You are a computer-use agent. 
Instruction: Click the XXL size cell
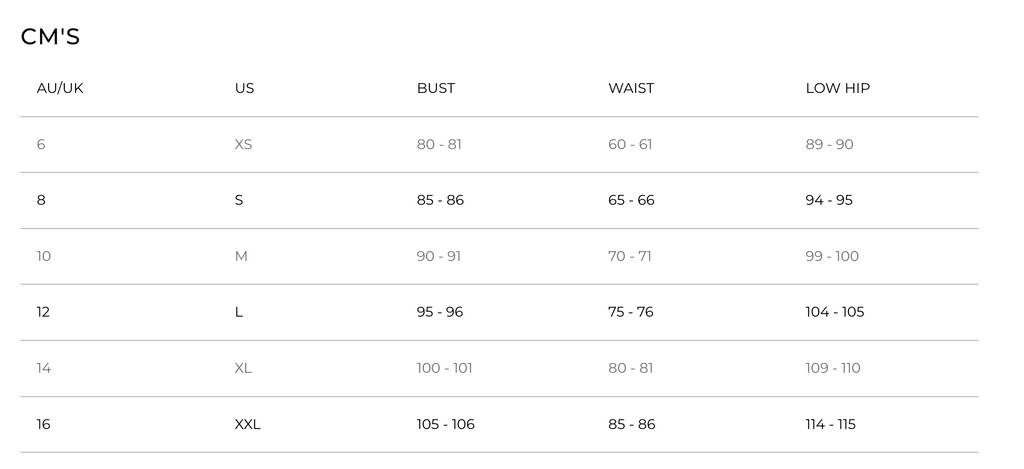tap(247, 424)
